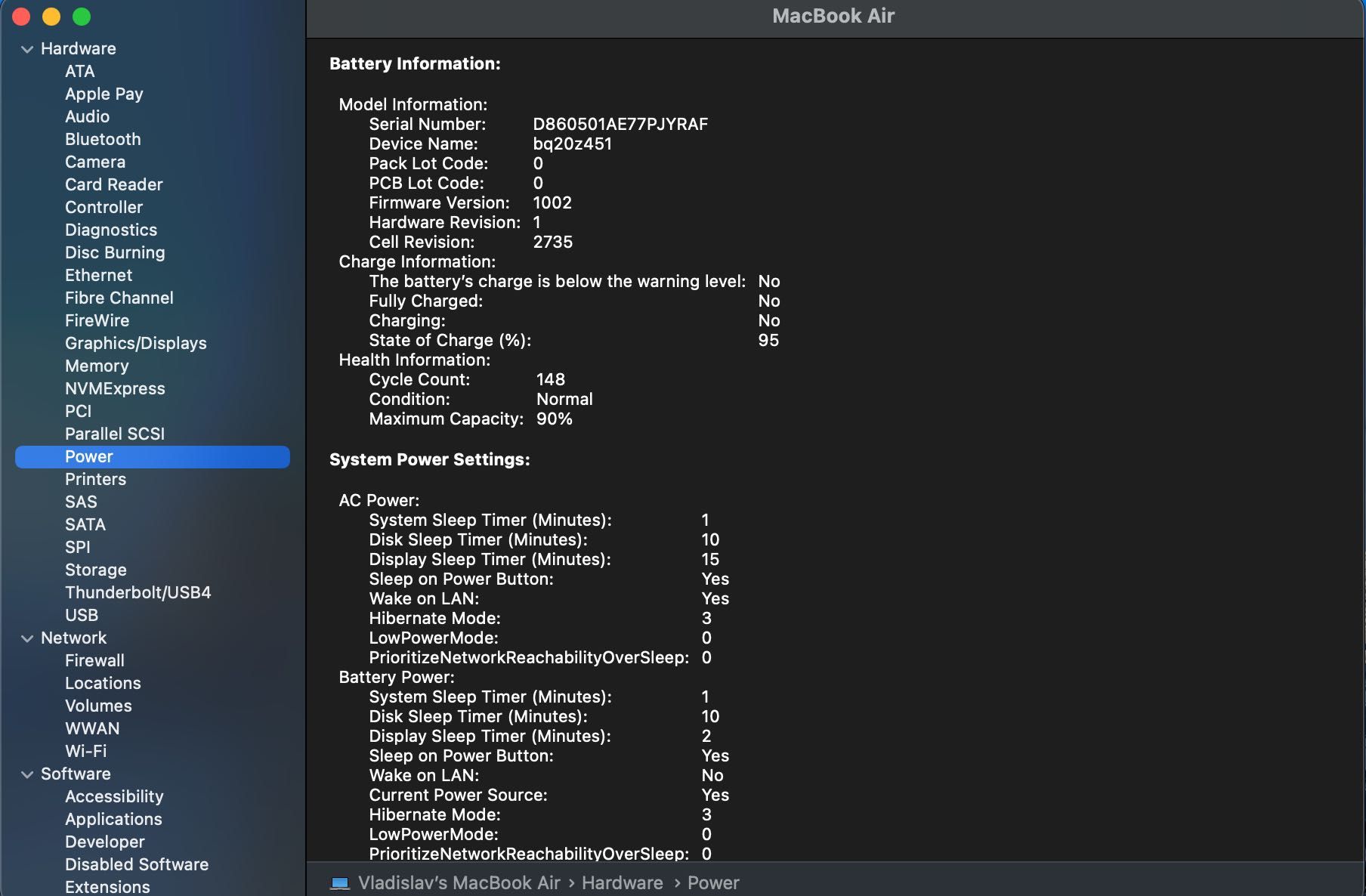Screen dimensions: 1366x896
Task: Click Condition value Normal
Action: point(564,399)
